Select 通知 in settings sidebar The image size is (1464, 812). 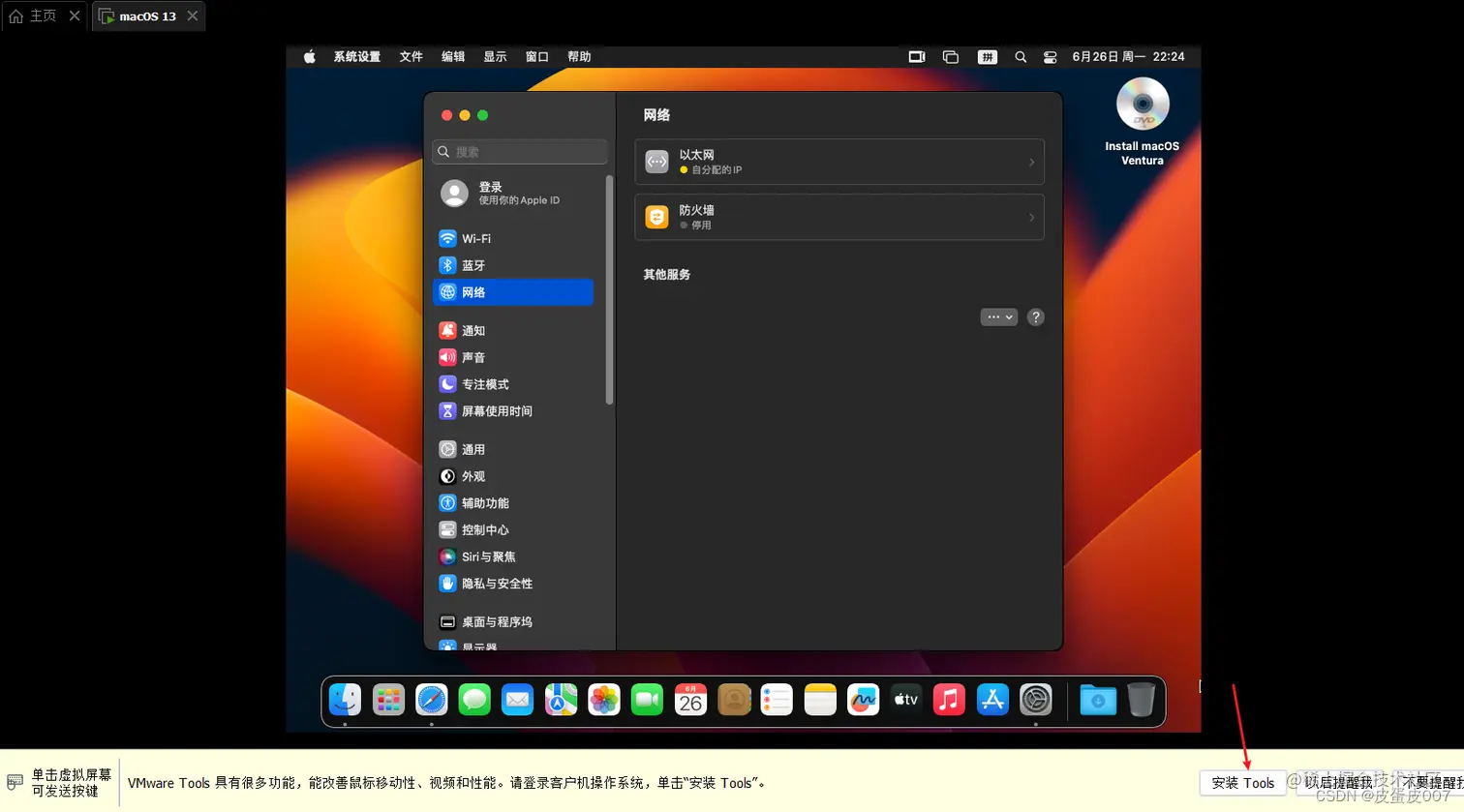513,331
